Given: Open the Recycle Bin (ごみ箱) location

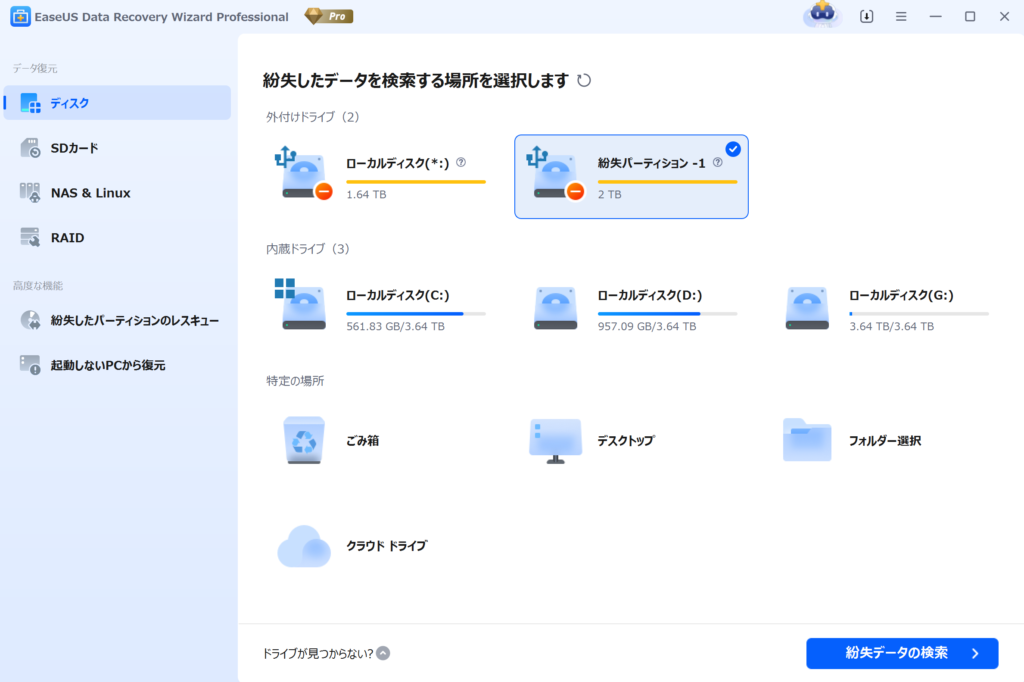Looking at the screenshot, I should click(x=303, y=441).
